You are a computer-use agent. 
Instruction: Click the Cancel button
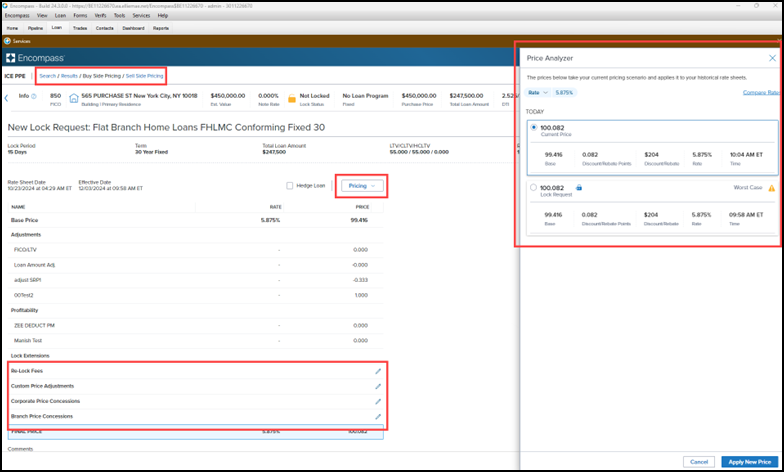(x=698, y=462)
